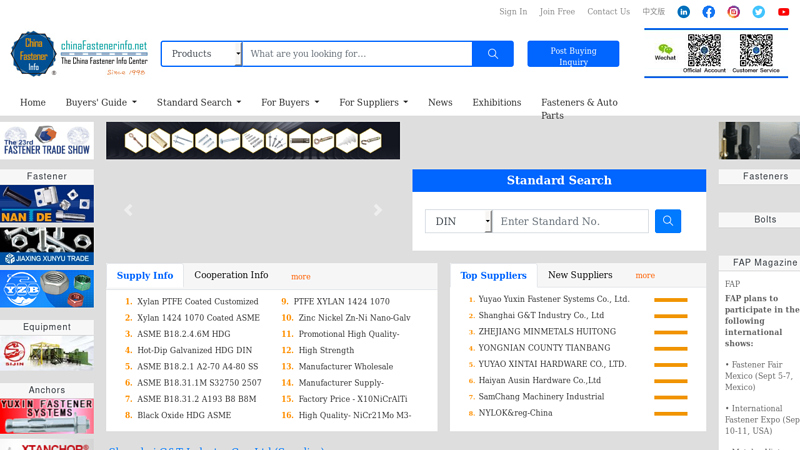Image resolution: width=800 pixels, height=450 pixels.
Task: Open ZHEJIANG MINMETALS HUITONG supplier
Action: (x=547, y=332)
